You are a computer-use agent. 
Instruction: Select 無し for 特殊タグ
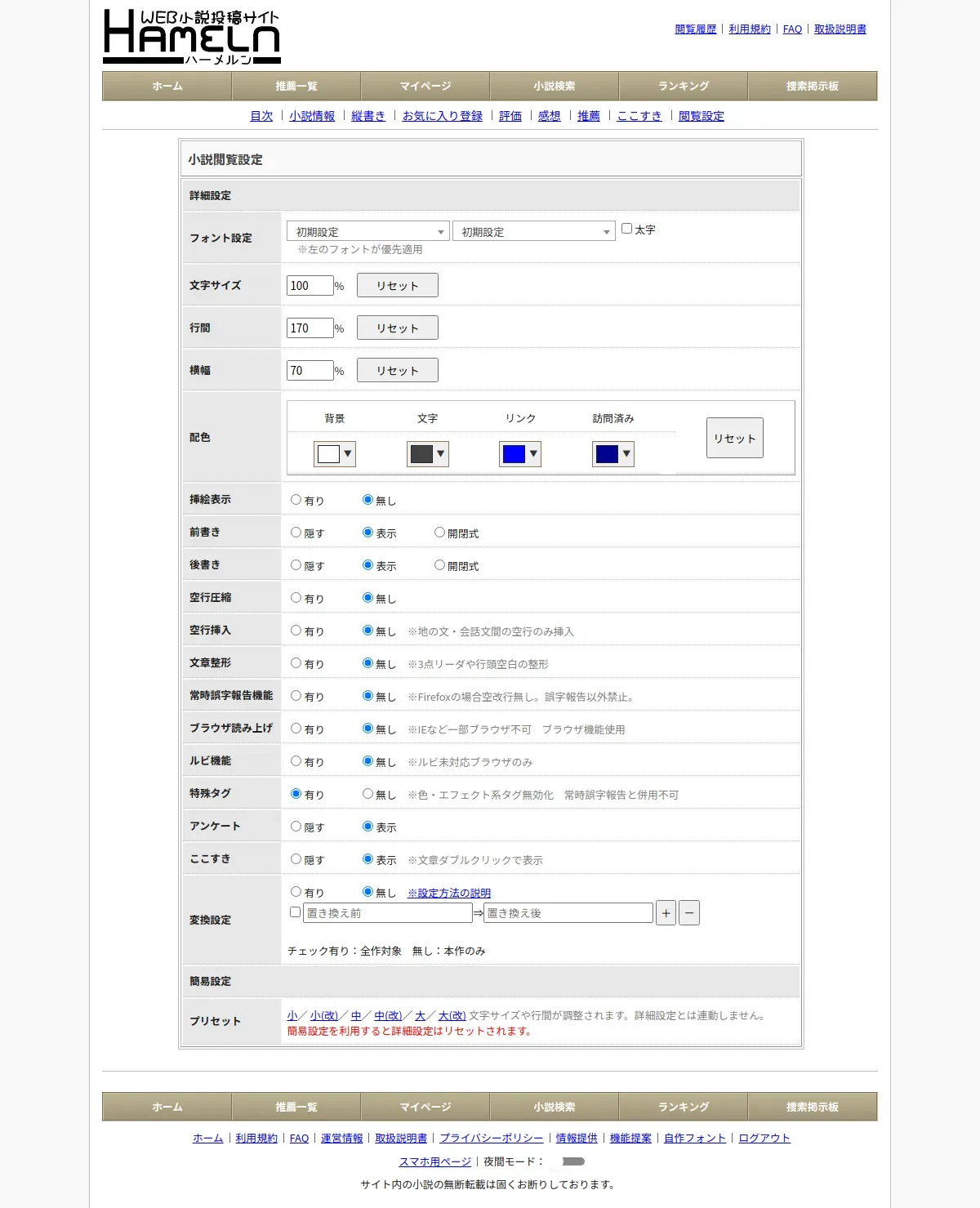(x=368, y=794)
